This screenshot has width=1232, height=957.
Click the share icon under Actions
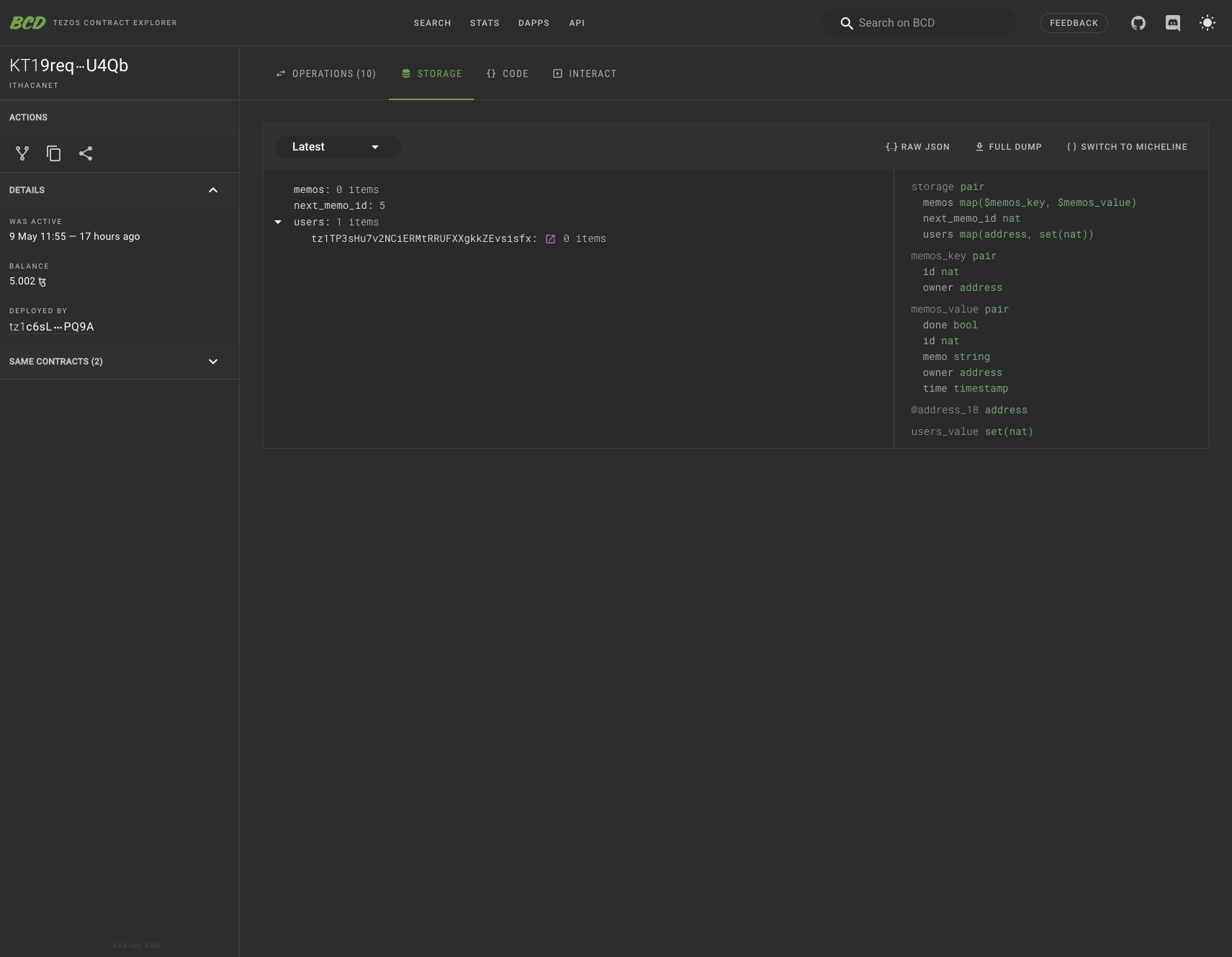[86, 153]
